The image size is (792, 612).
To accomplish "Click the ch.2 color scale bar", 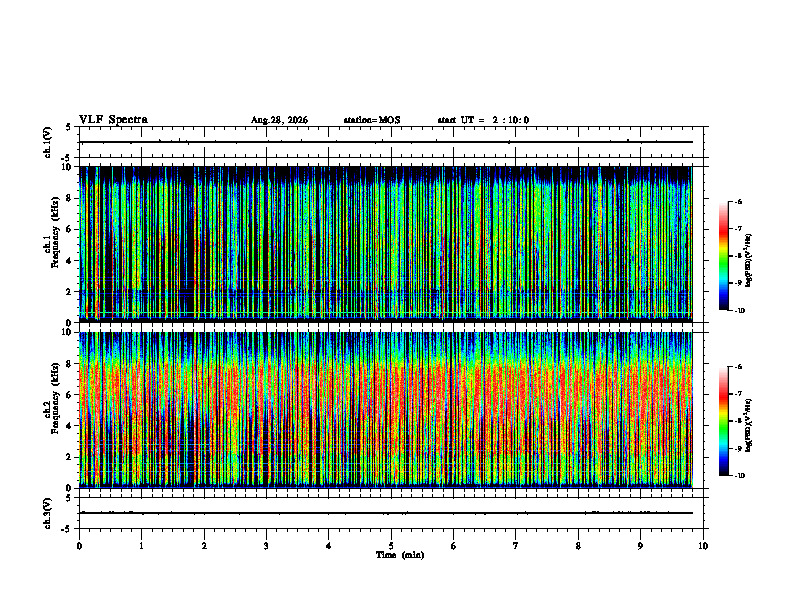I will (723, 421).
